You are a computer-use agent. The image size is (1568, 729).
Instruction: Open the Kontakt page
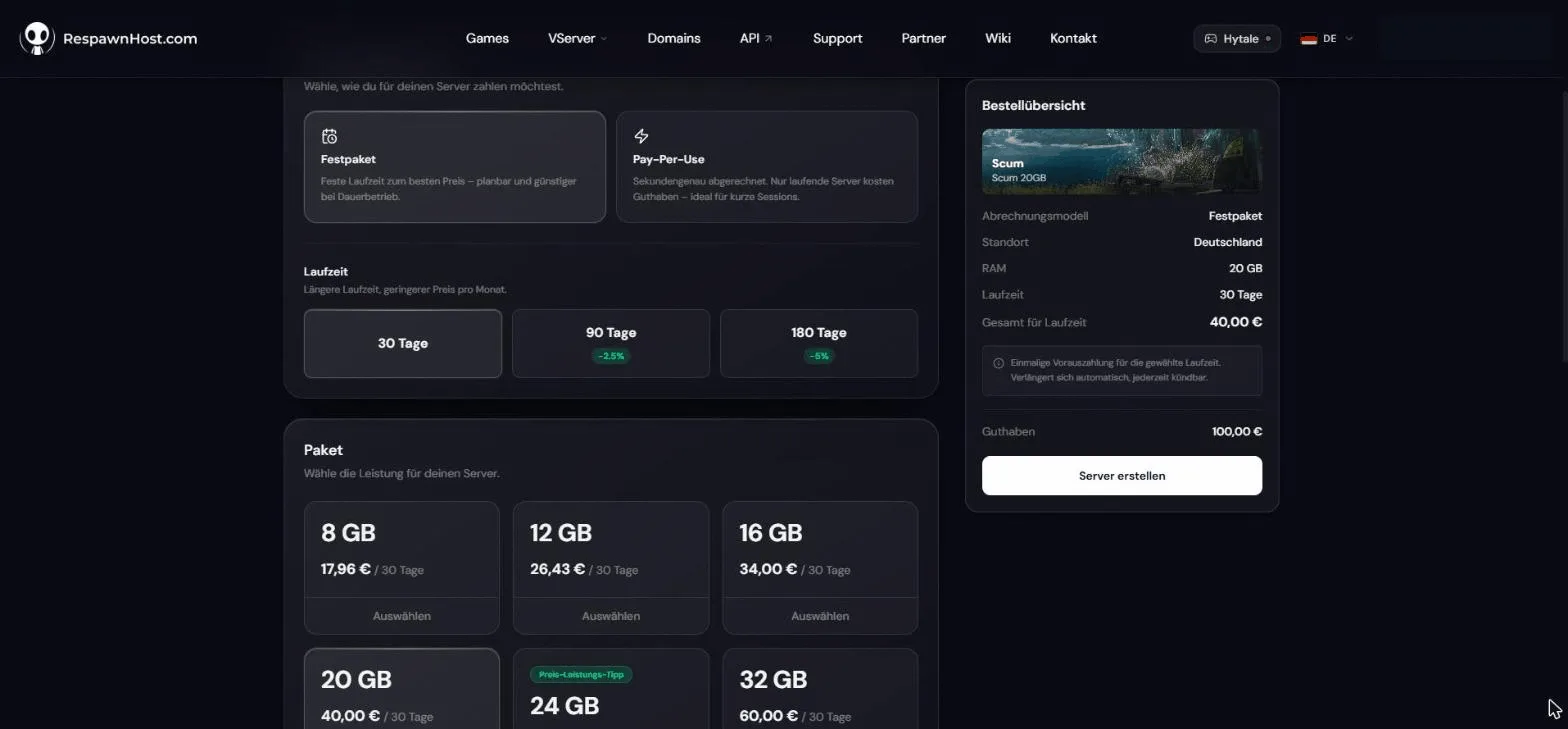click(1073, 38)
